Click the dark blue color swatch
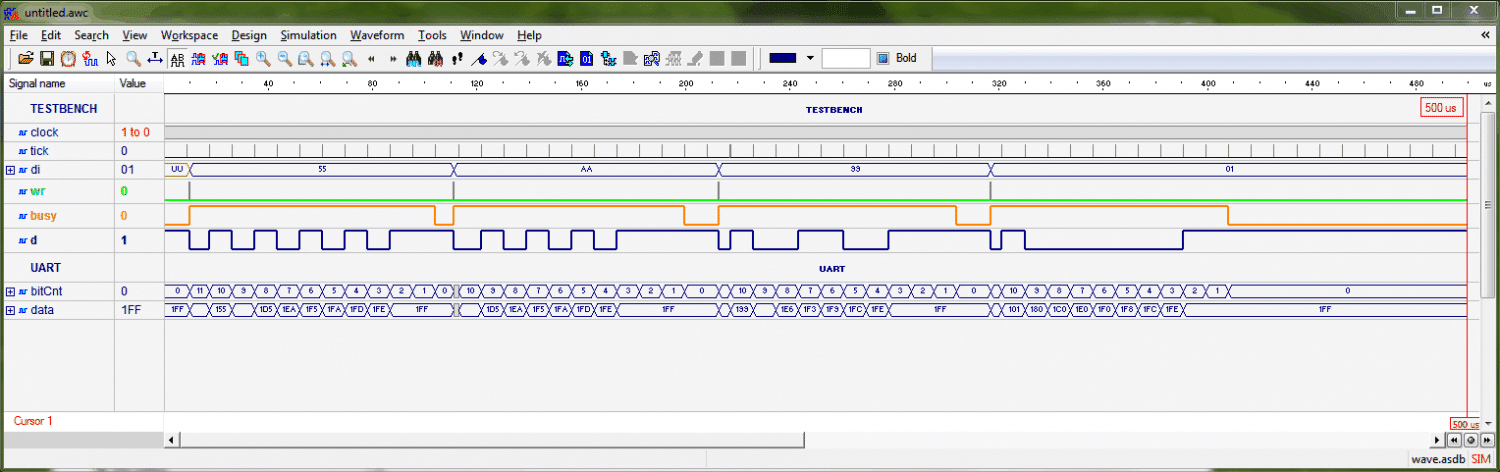1500x472 pixels. pos(782,59)
